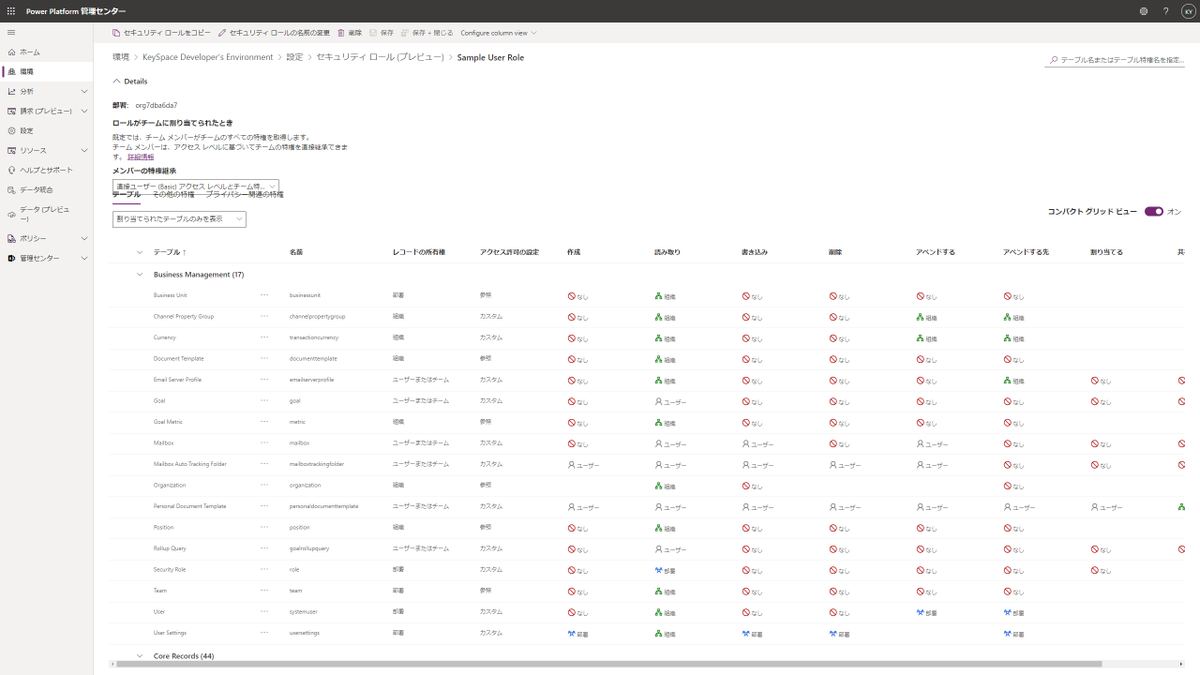This screenshot has height=675, width=1200.
Task: Click the settings gear in the top bar
Action: click(1143, 11)
